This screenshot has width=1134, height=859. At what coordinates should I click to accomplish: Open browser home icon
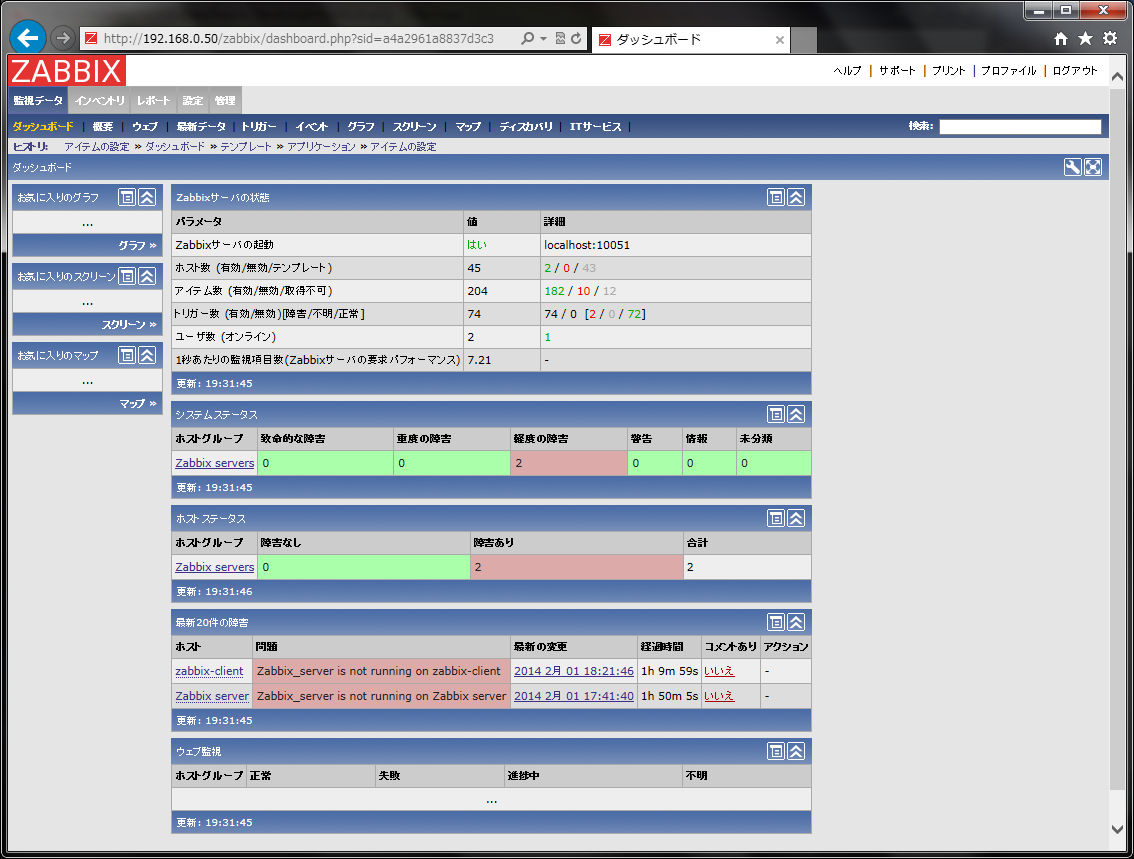(1061, 39)
